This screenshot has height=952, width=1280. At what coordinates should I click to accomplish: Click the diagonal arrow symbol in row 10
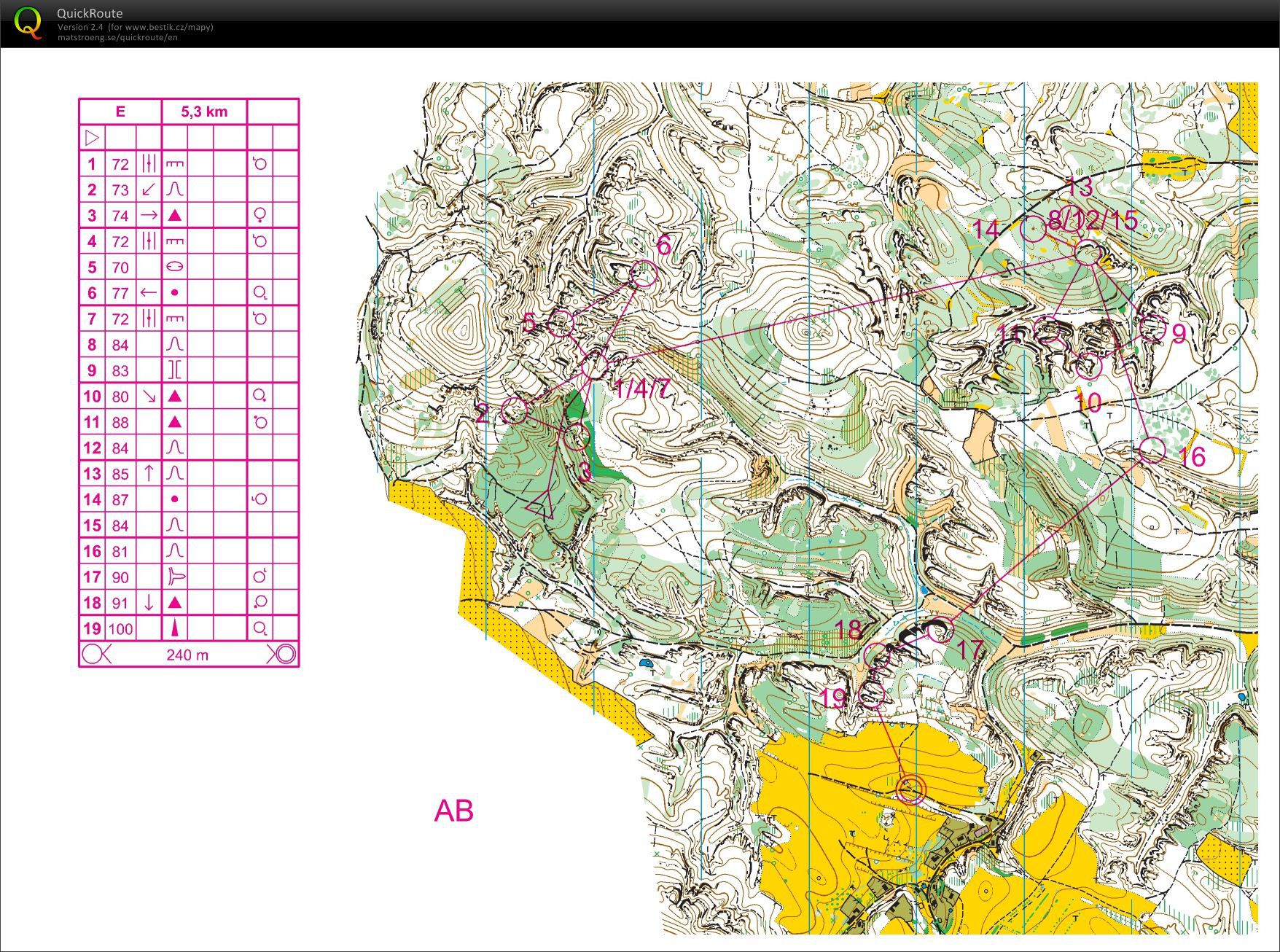[149, 396]
